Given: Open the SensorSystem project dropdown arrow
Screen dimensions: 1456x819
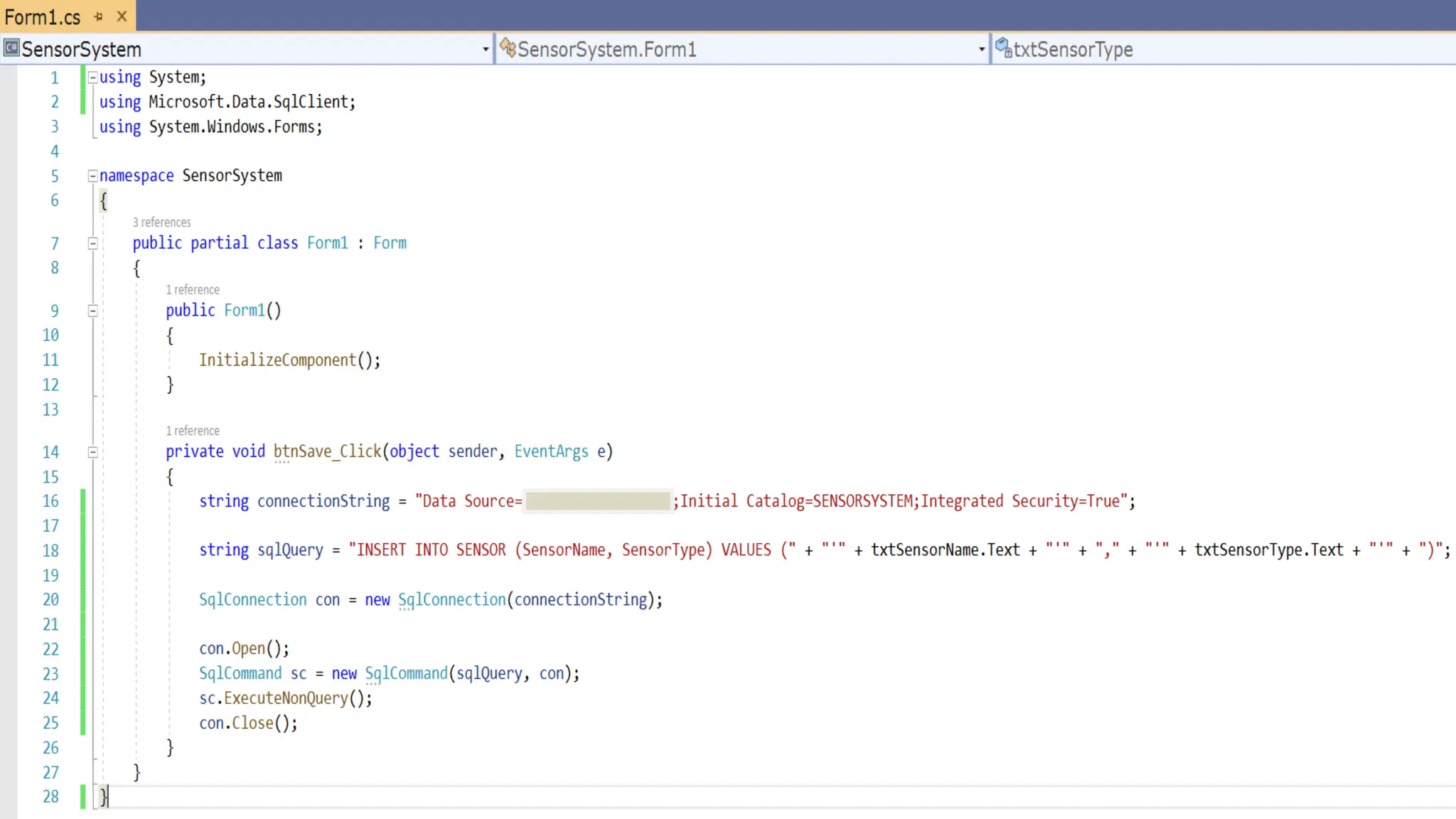Looking at the screenshot, I should point(486,49).
